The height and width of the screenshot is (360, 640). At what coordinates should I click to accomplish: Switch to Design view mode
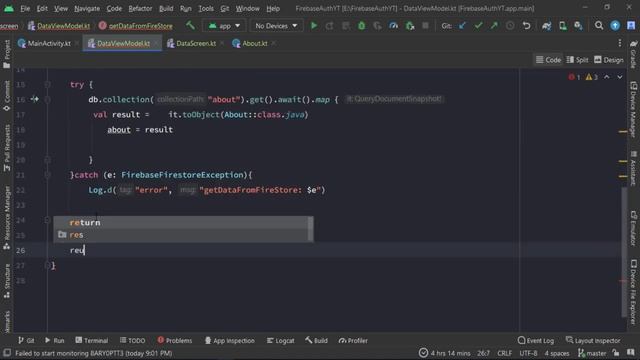(x=609, y=60)
